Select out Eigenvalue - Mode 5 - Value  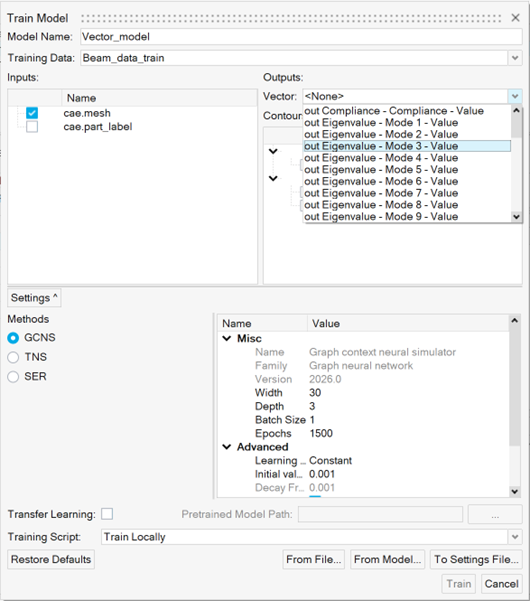pos(407,170)
